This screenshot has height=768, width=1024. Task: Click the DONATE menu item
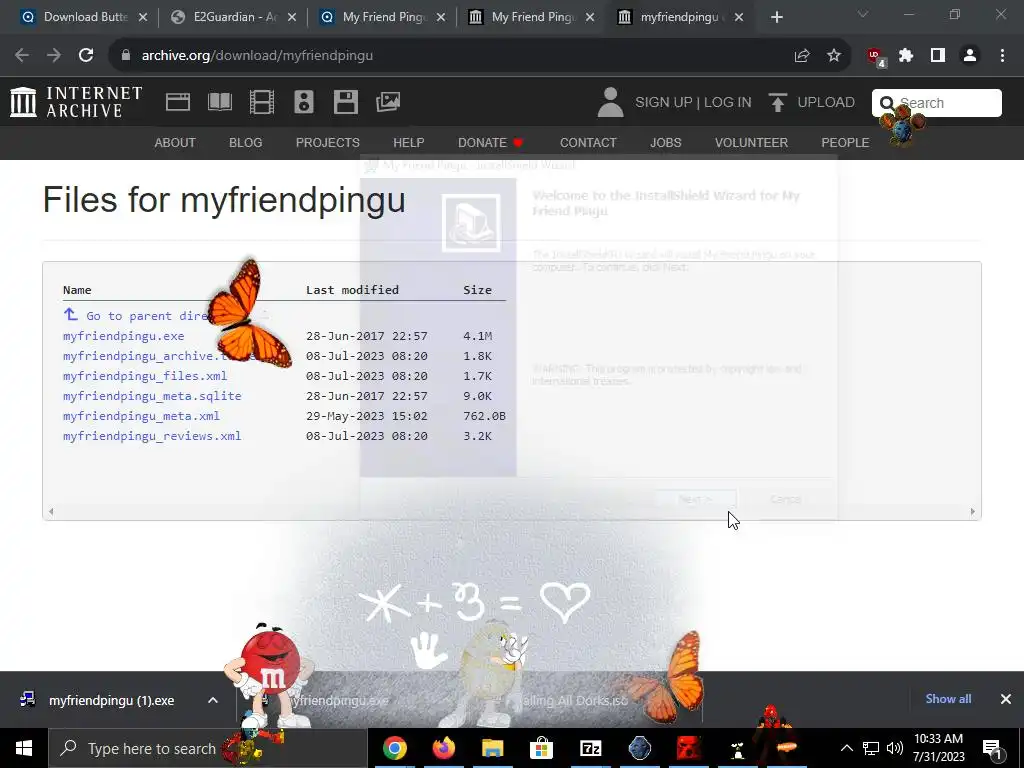tap(490, 142)
